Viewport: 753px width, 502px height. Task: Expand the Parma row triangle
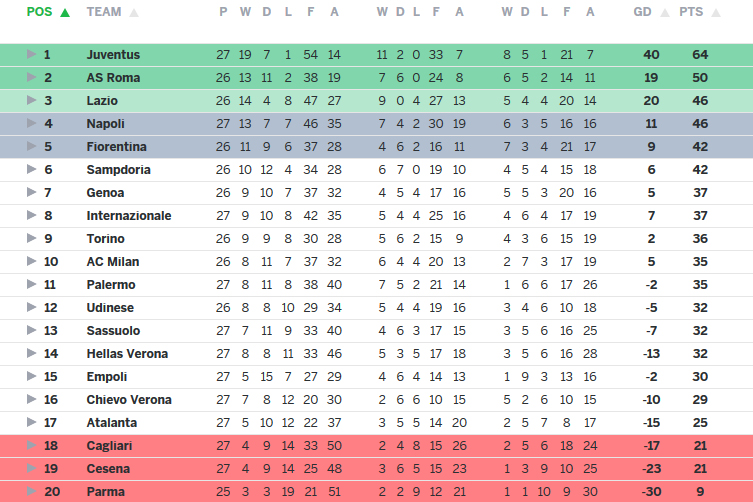tap(31, 491)
